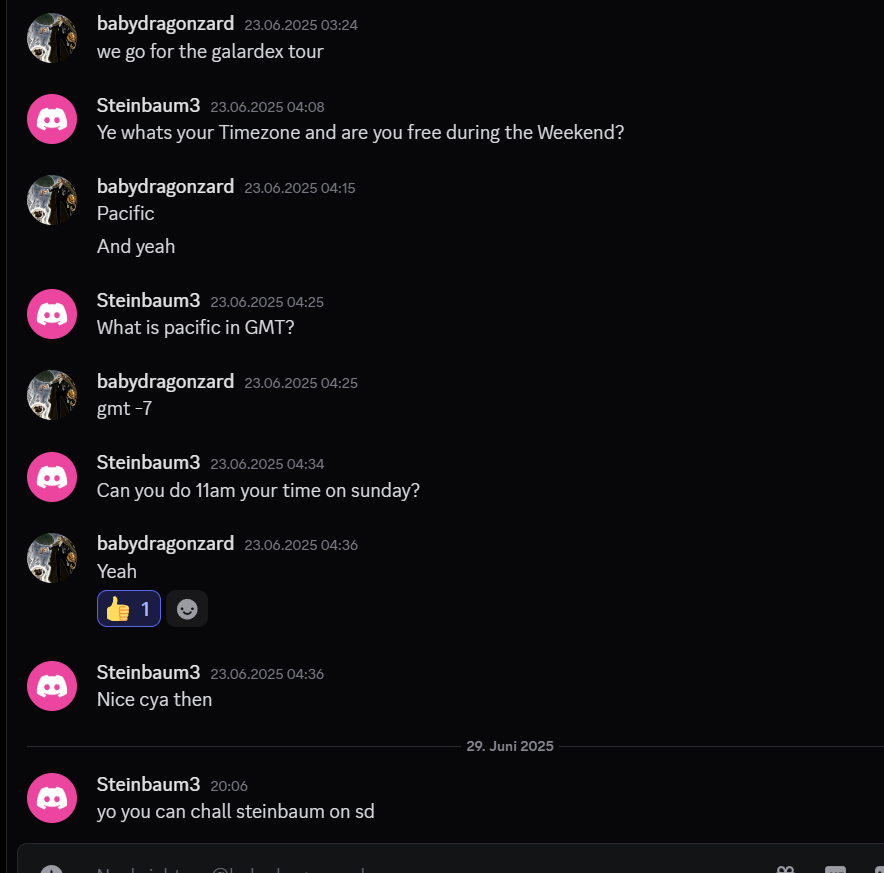Screen dimensions: 884x873
Task: Toggle the thumbs-up reaction under "Yeah"
Action: 128,608
